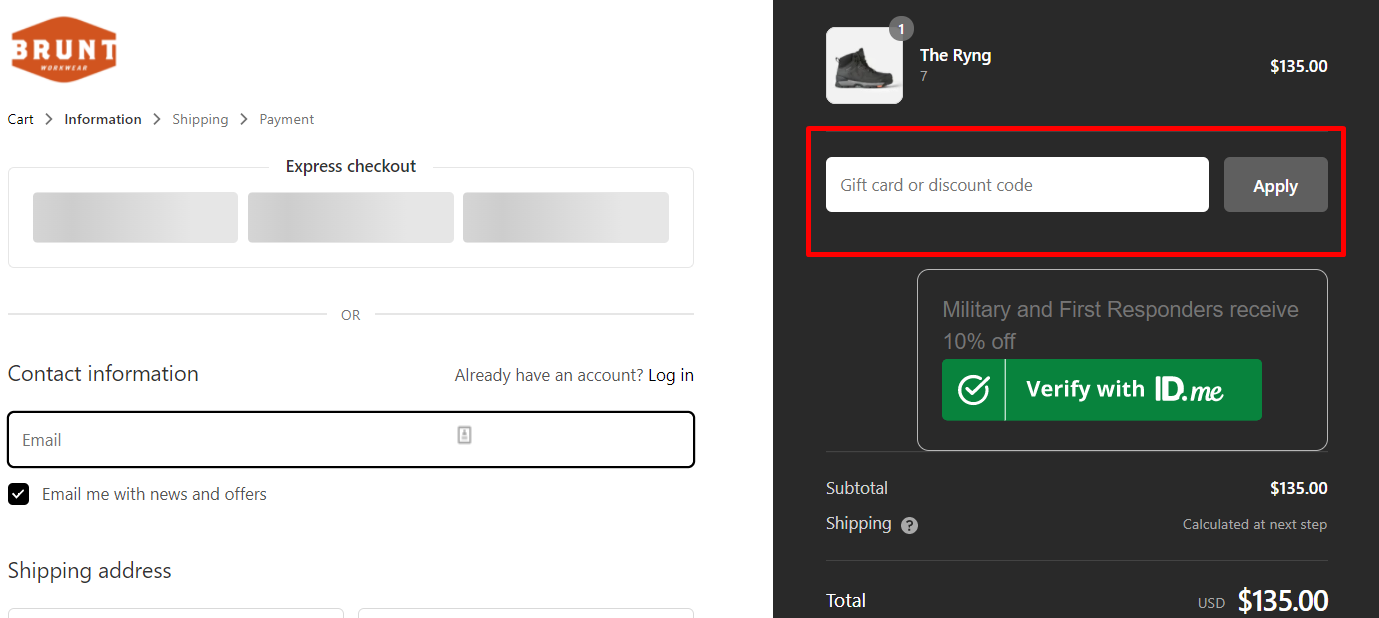Uncheck Email me with news and offers
The height and width of the screenshot is (618, 1379).
(x=19, y=494)
